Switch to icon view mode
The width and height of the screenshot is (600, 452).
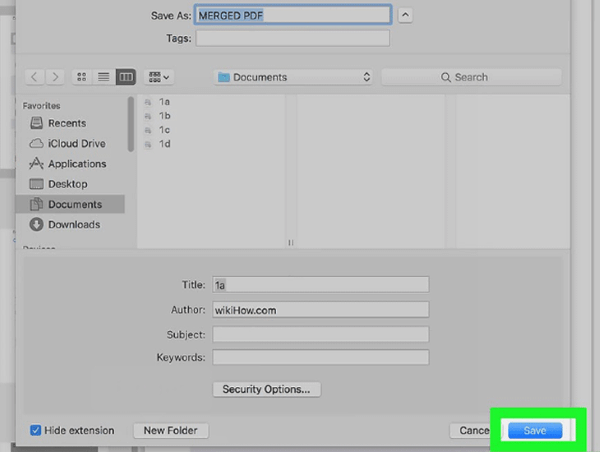point(83,77)
